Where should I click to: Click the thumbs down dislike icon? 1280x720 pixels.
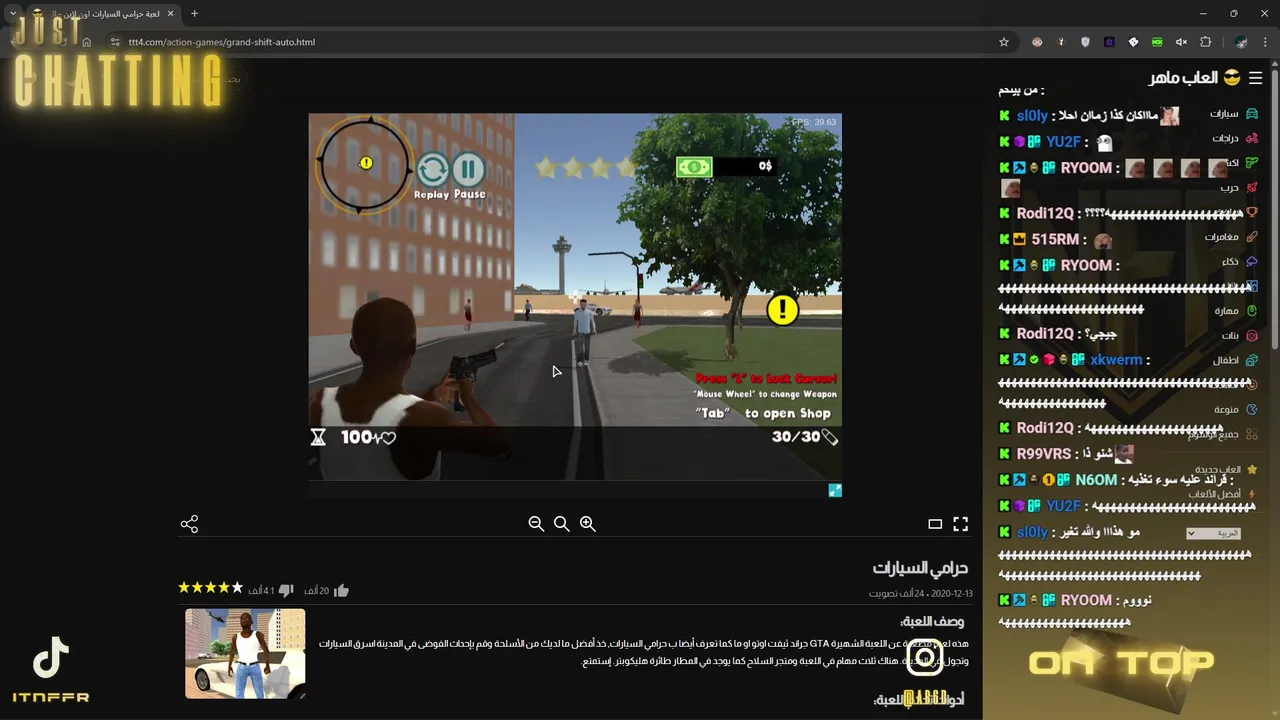pyautogui.click(x=285, y=590)
